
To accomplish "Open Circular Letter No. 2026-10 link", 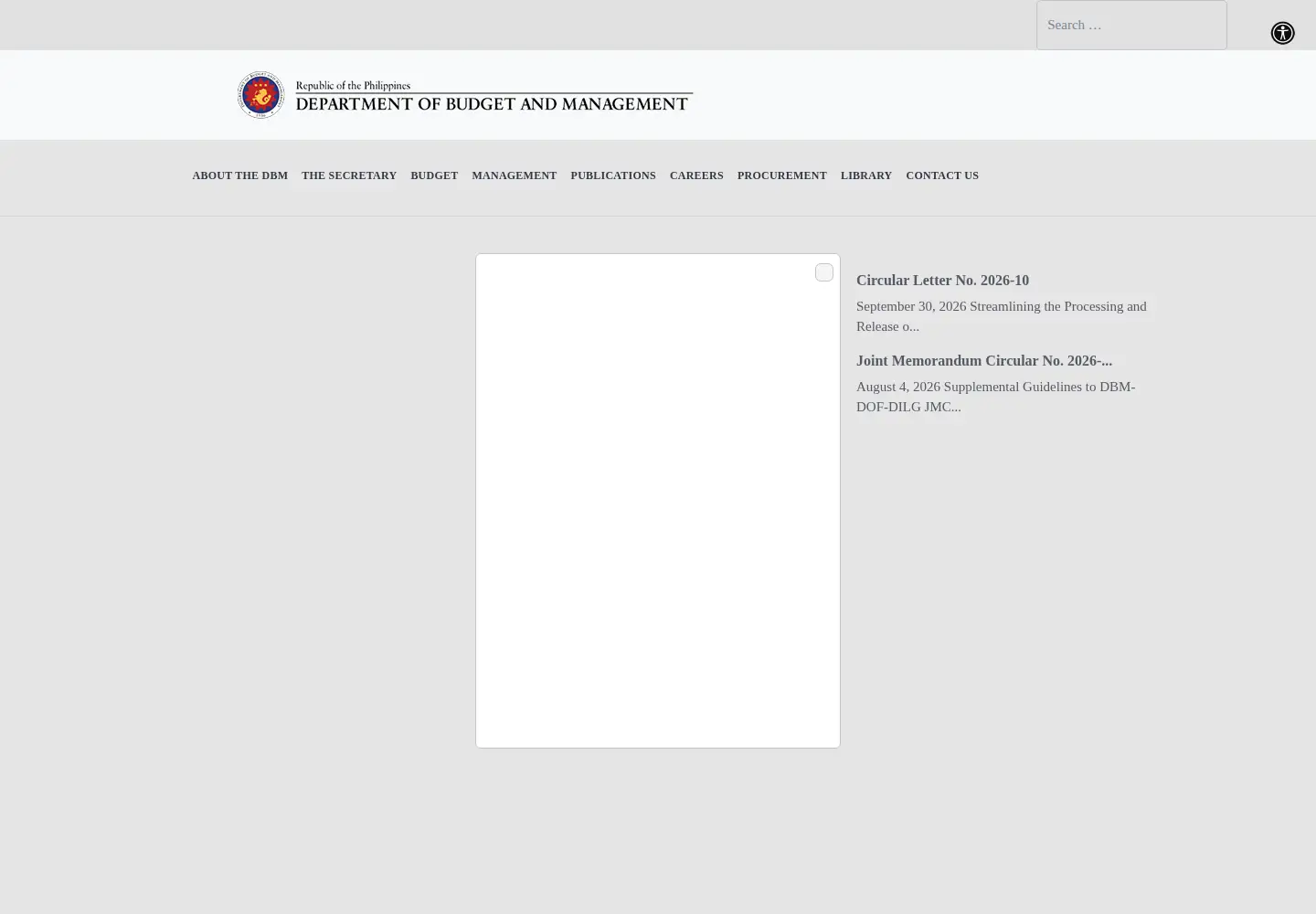I will [942, 281].
